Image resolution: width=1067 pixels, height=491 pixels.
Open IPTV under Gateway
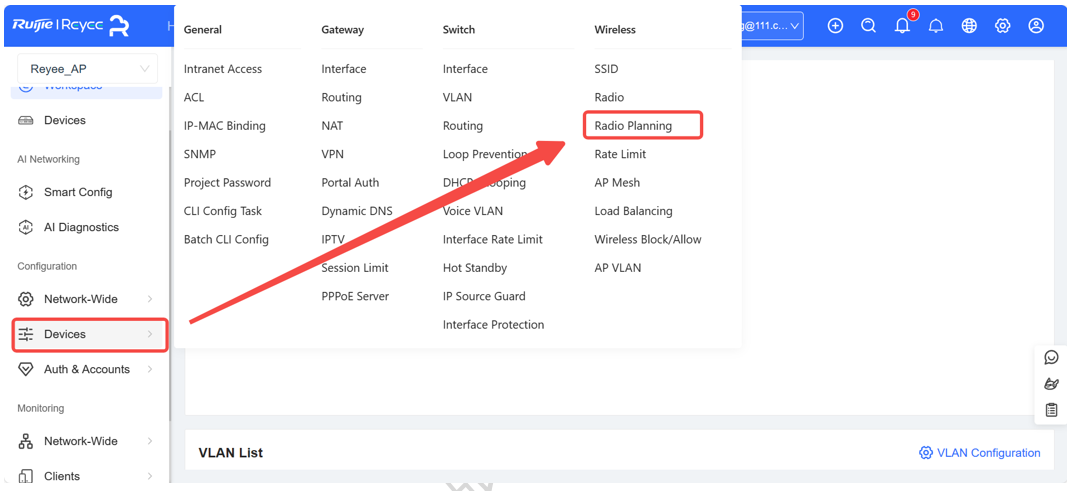coord(333,239)
